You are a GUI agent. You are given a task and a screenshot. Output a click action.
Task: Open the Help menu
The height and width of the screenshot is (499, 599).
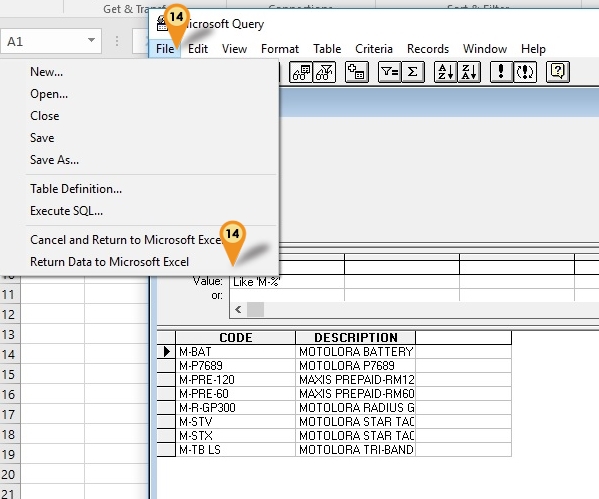click(x=533, y=49)
